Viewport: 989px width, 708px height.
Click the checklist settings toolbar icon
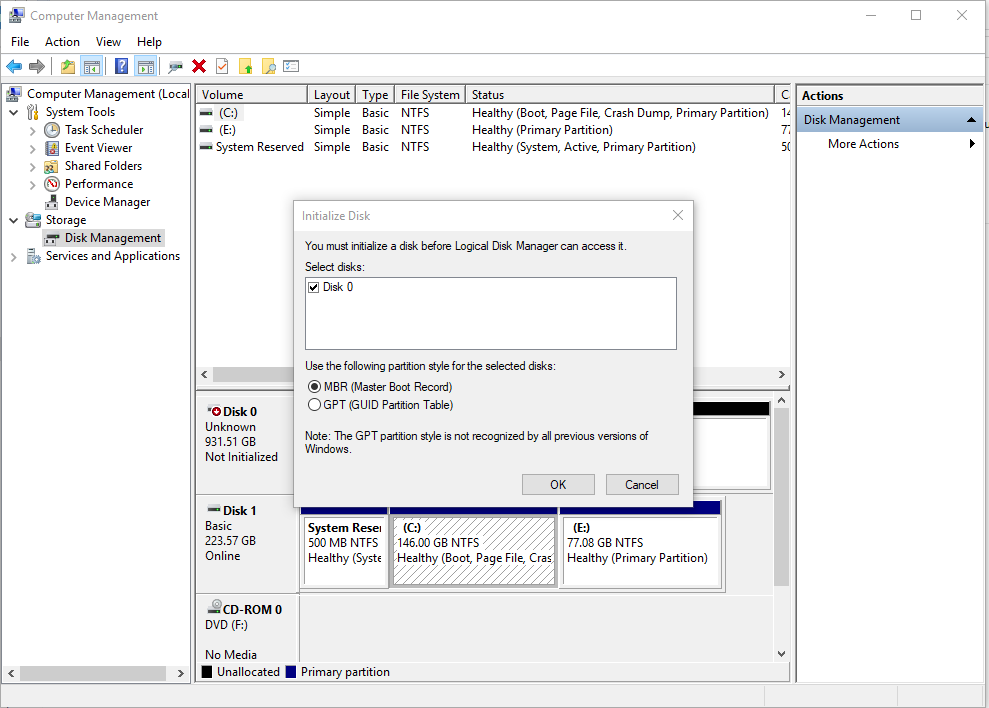(x=291, y=66)
